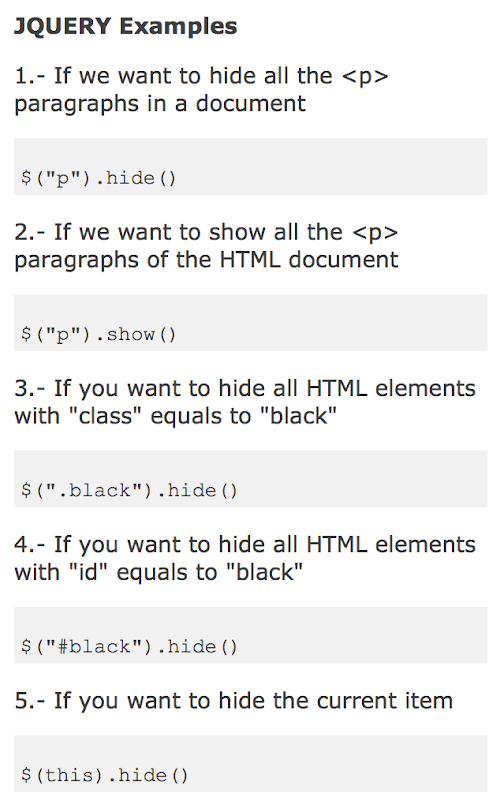This screenshot has height=808, width=500.
Task: Click the $("p").show() code snippet
Action: 98,334
